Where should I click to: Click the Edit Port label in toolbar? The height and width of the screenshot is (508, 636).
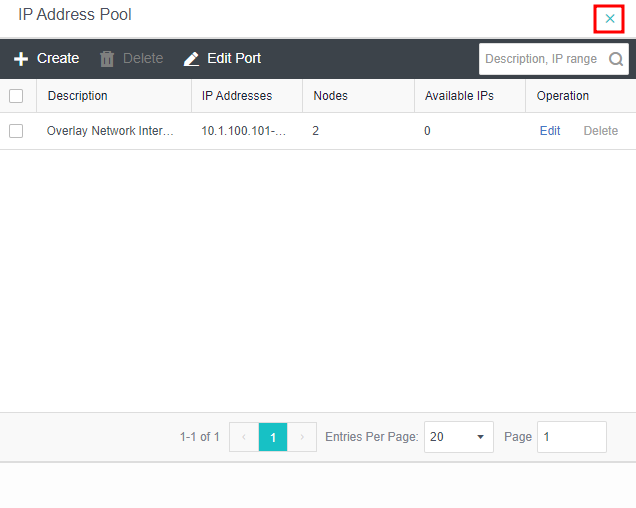point(234,58)
